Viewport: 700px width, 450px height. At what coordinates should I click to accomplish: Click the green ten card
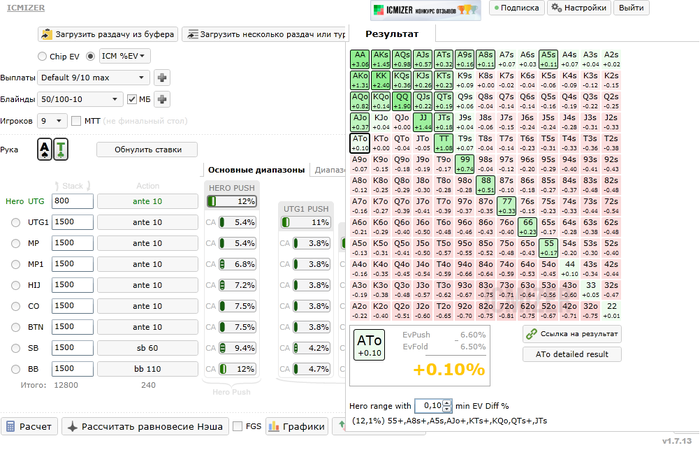point(61,149)
